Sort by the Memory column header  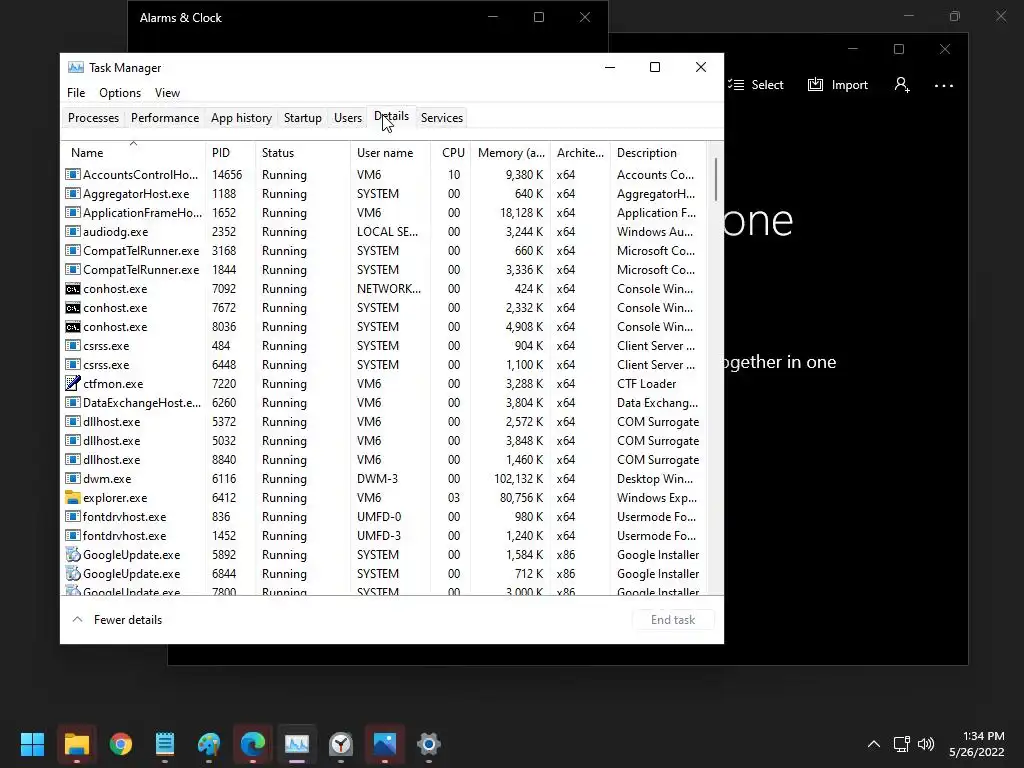point(511,153)
